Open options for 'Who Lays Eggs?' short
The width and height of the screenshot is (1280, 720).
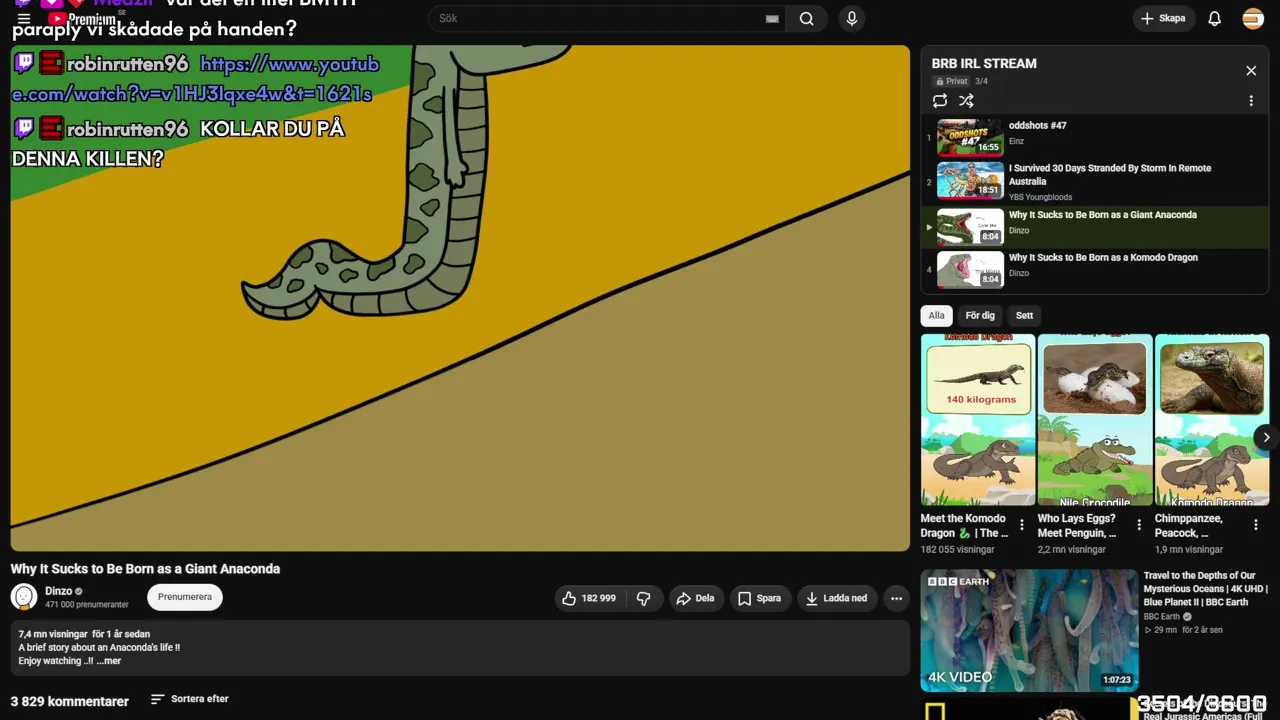click(x=1139, y=525)
